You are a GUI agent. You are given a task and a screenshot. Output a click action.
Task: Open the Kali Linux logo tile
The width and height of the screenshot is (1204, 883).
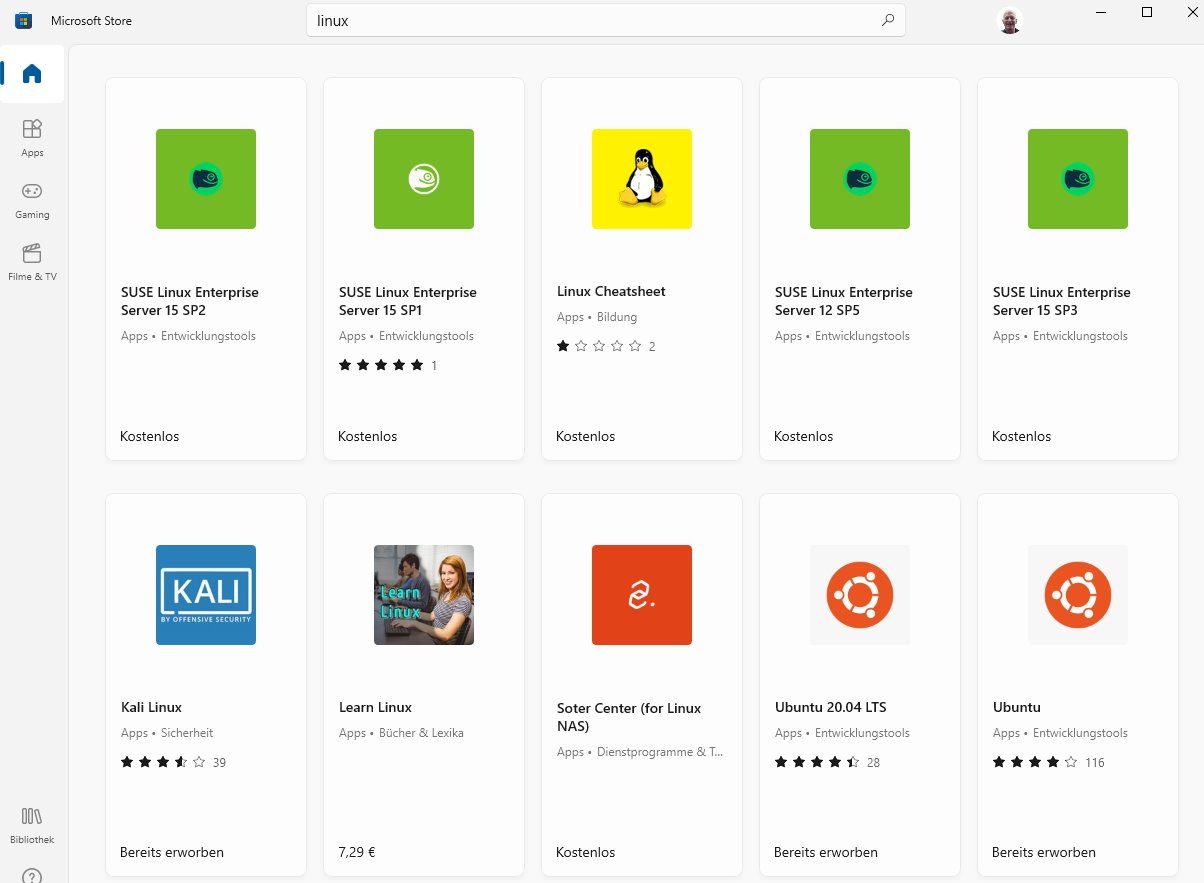206,595
